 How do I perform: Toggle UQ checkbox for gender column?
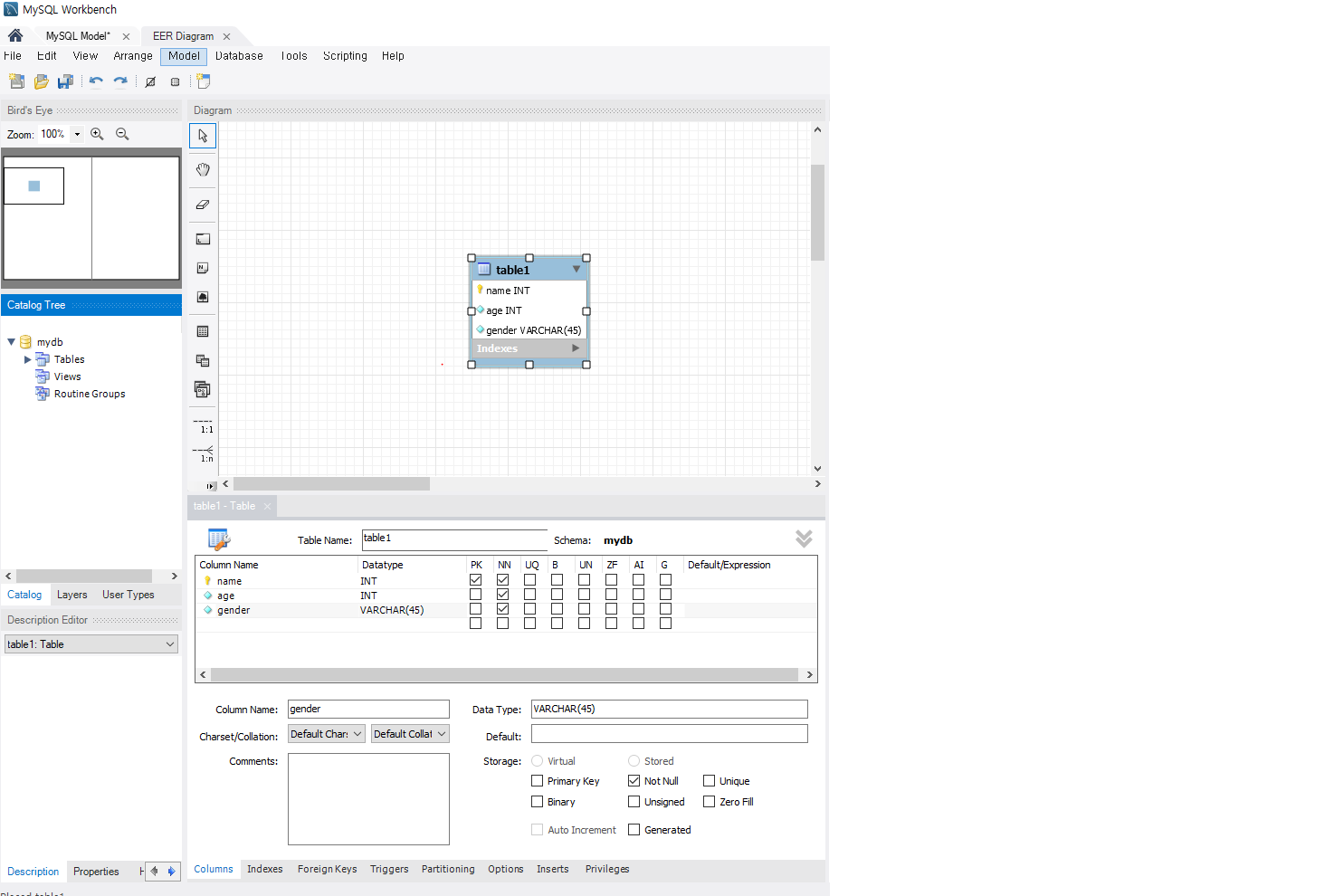529,609
